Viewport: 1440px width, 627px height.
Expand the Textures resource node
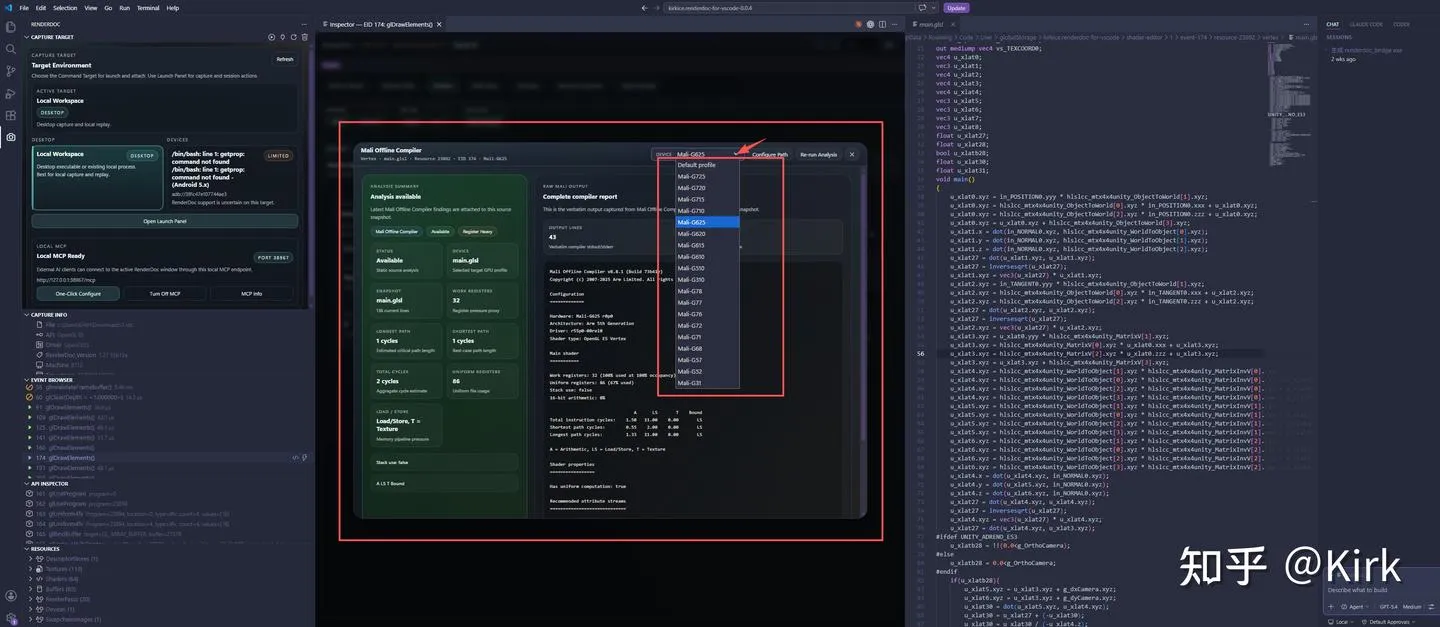click(x=30, y=569)
